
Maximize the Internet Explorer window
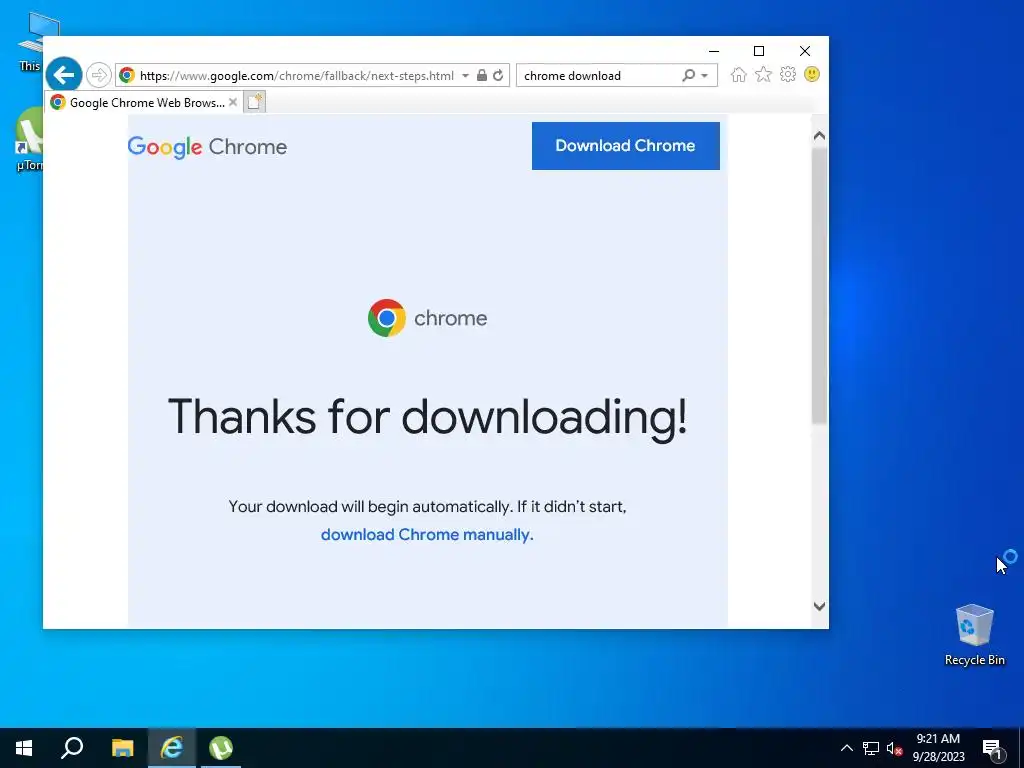[x=759, y=51]
